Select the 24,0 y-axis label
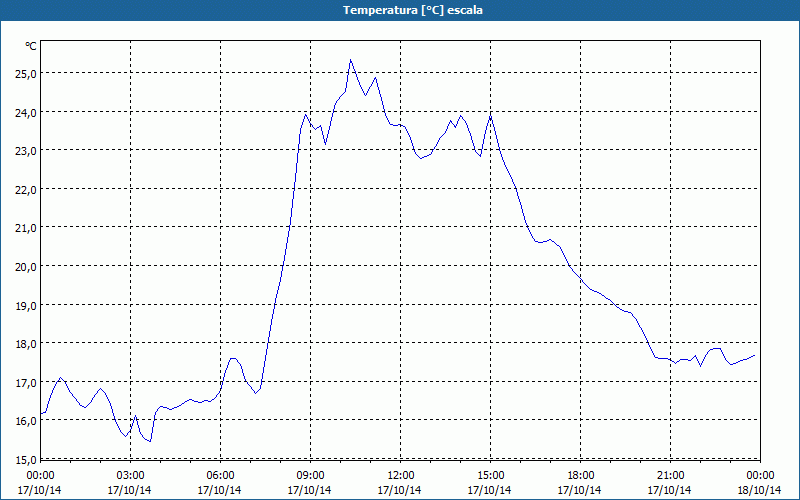This screenshot has height=500, width=800. coord(26,112)
